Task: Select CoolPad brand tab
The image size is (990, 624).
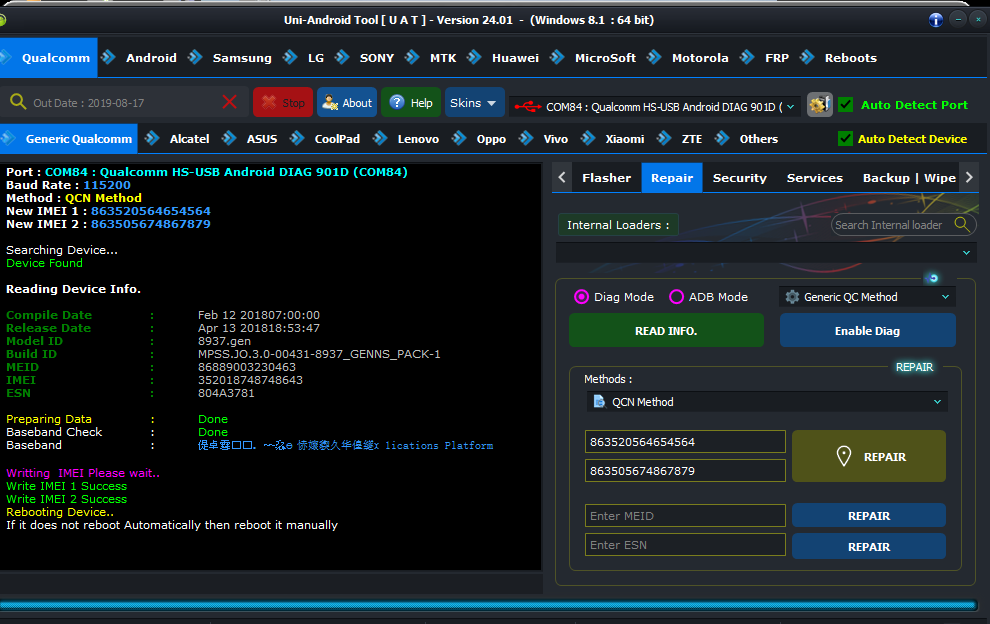Action: (337, 139)
